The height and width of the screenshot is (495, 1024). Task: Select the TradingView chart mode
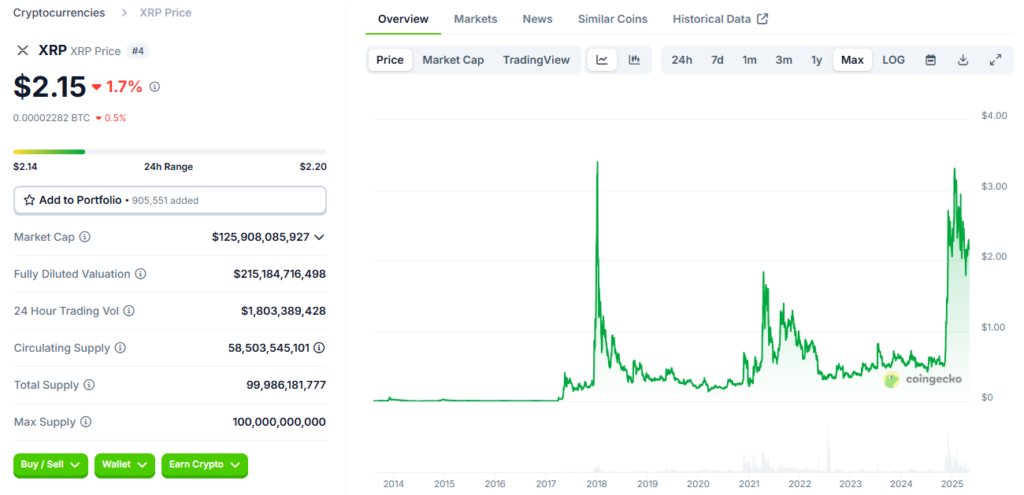click(536, 60)
